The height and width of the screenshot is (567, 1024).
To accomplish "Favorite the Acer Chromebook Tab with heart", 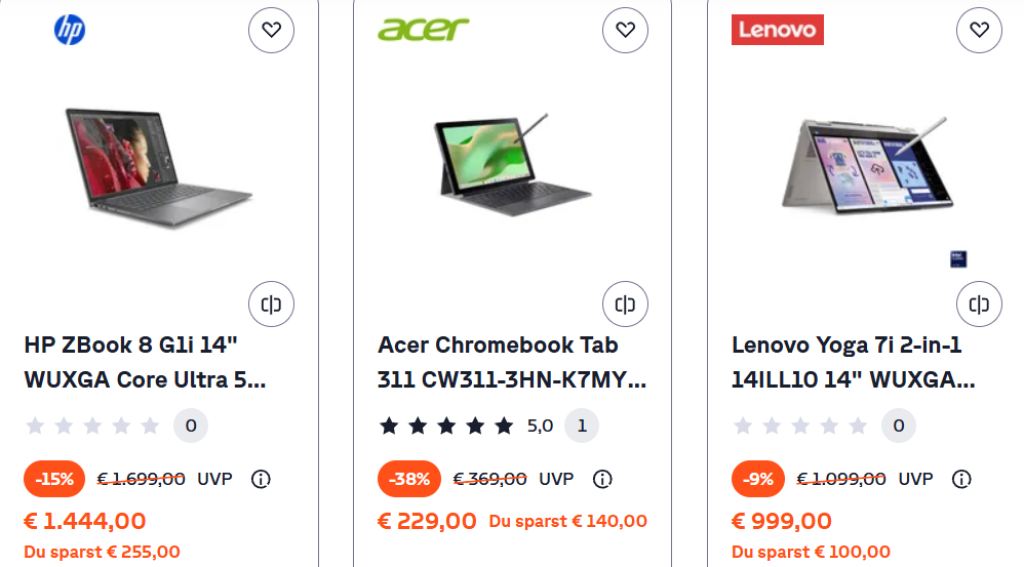I will pyautogui.click(x=625, y=30).
